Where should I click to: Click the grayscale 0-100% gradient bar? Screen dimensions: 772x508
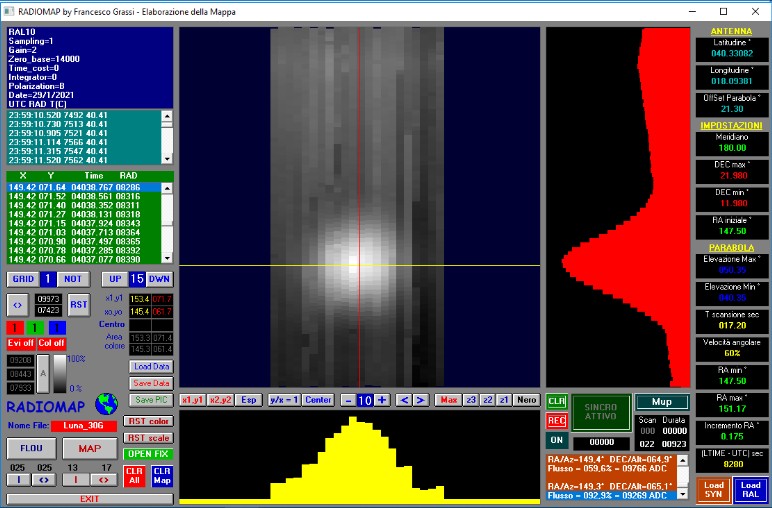60,374
